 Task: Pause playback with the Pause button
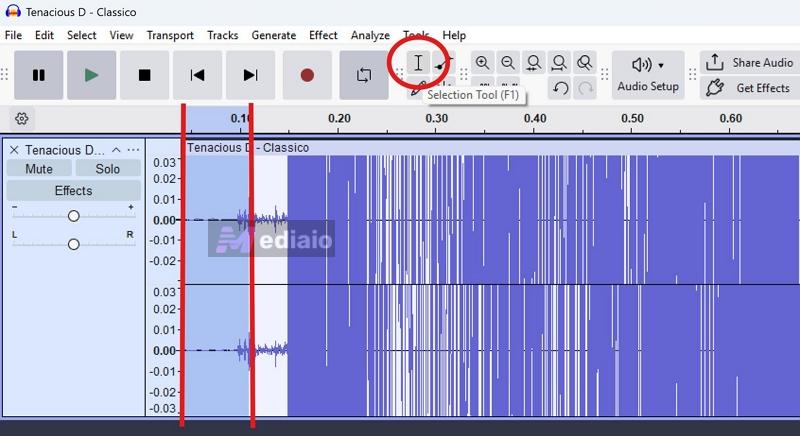click(39, 75)
